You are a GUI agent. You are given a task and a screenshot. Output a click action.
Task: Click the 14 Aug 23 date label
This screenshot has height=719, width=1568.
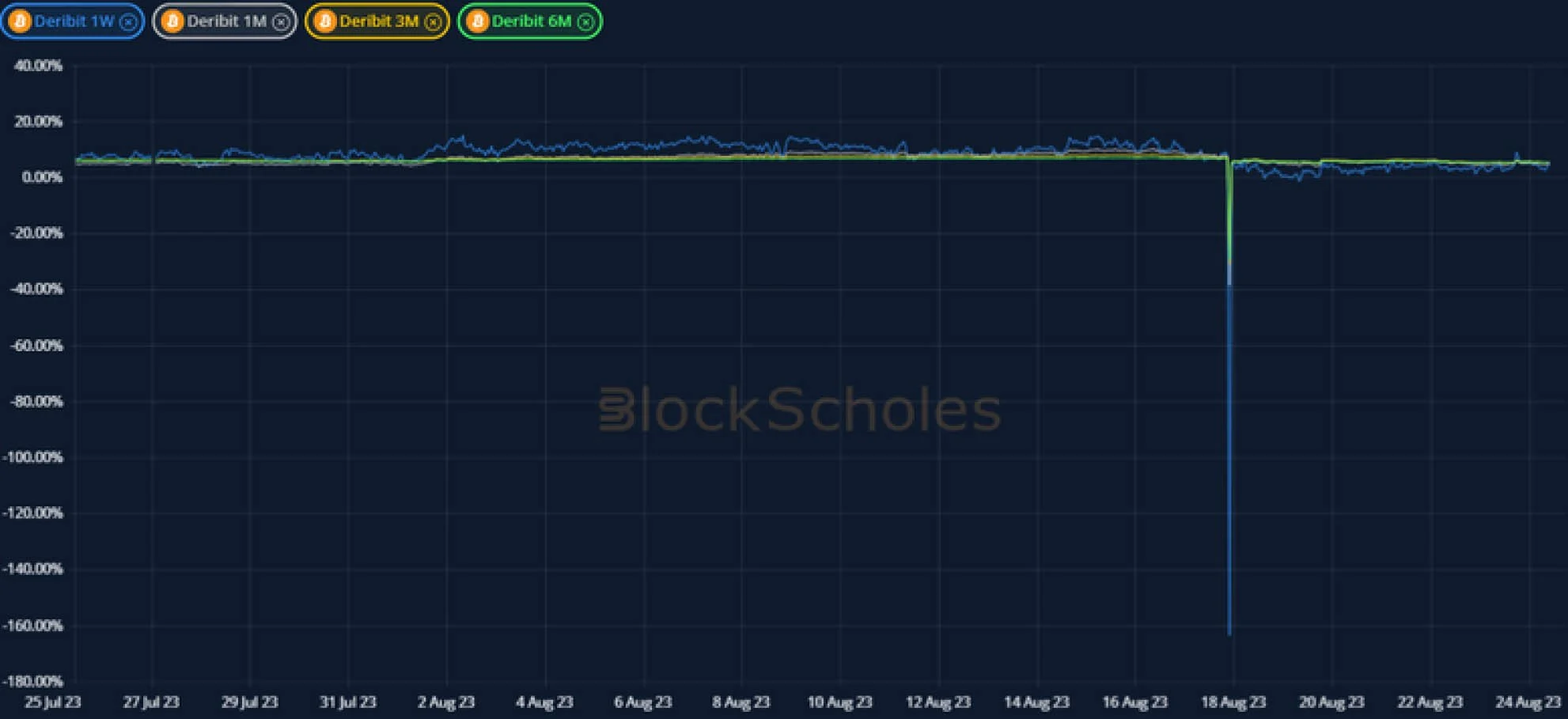1036,702
